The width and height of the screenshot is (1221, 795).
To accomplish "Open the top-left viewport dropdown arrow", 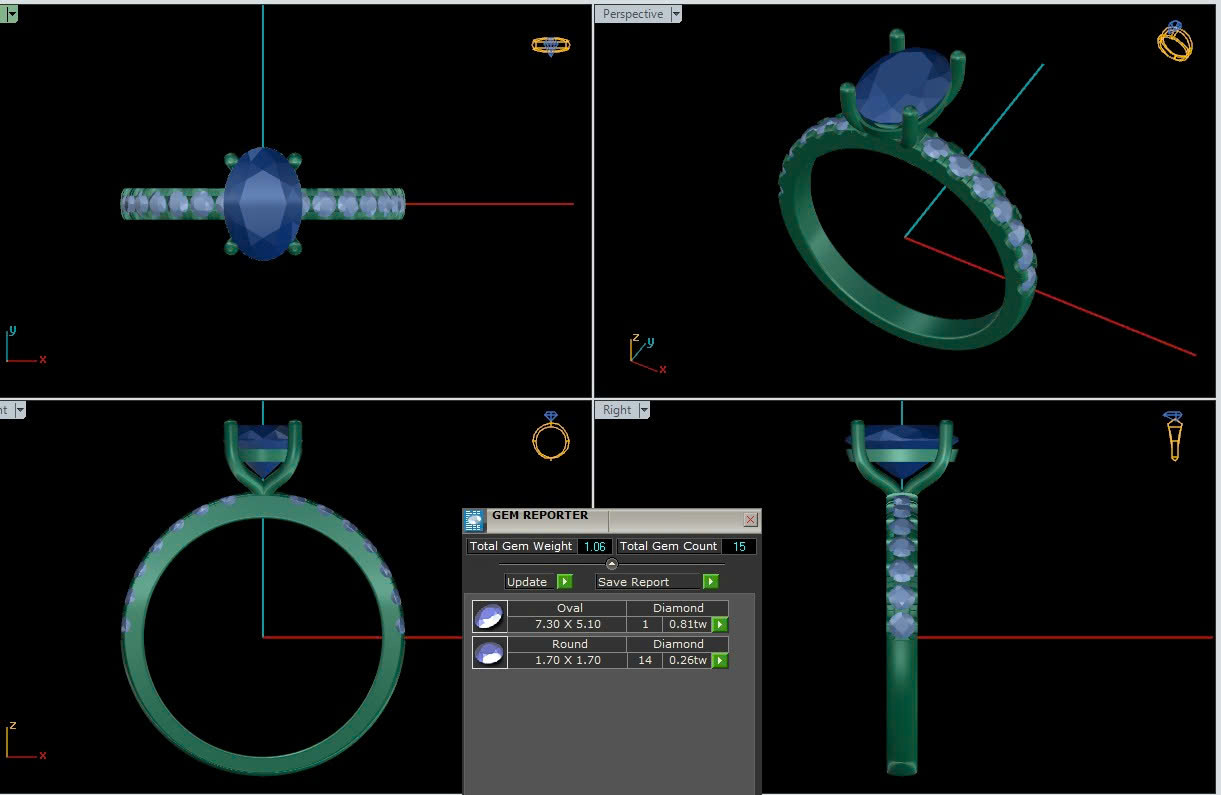I will (12, 14).
